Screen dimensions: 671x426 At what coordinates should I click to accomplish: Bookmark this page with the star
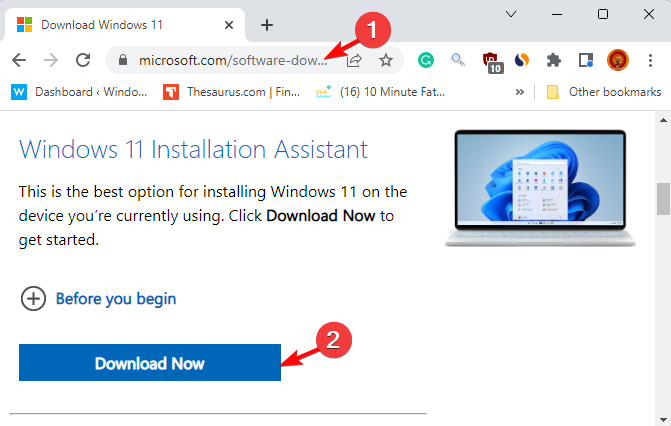pos(386,60)
